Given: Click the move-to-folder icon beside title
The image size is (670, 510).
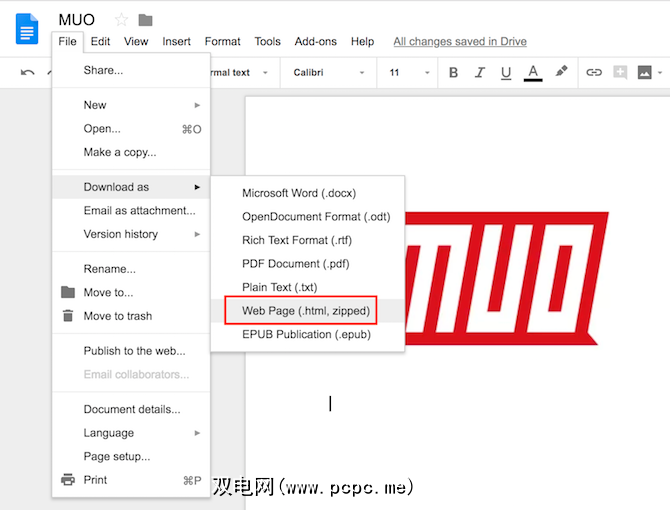Looking at the screenshot, I should point(145,20).
